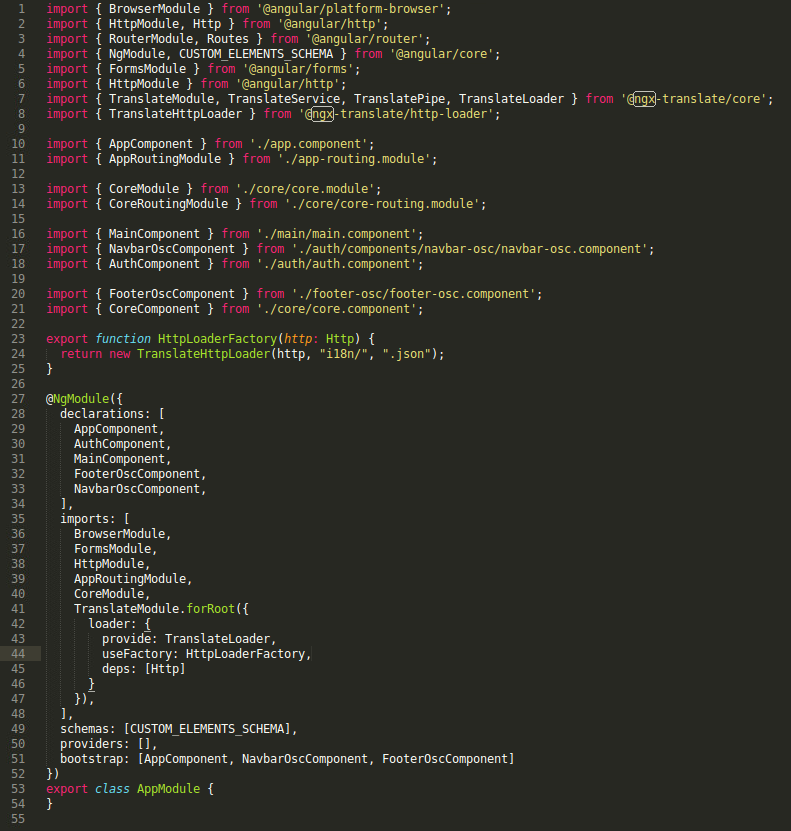Click './core/core.module' string on line 13

pos(305,189)
